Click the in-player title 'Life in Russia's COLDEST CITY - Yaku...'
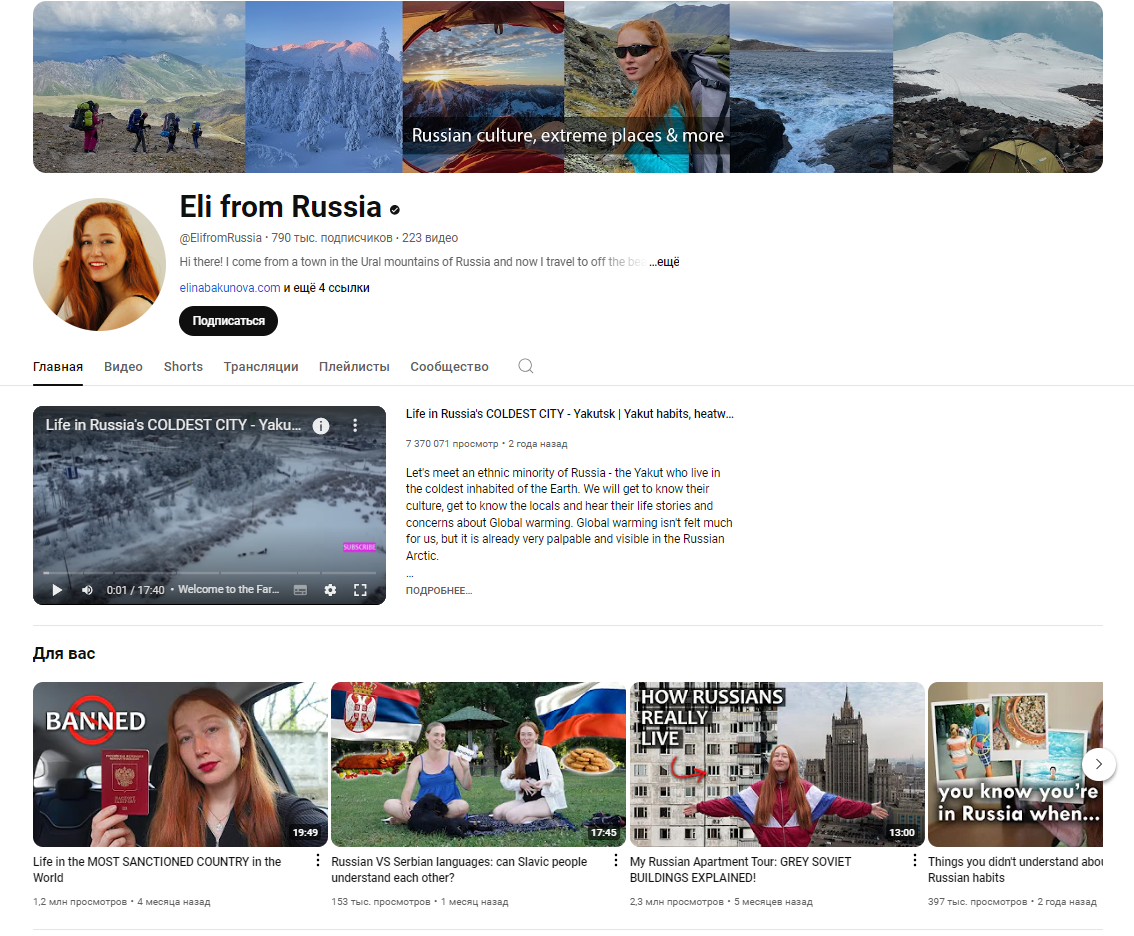 [174, 425]
